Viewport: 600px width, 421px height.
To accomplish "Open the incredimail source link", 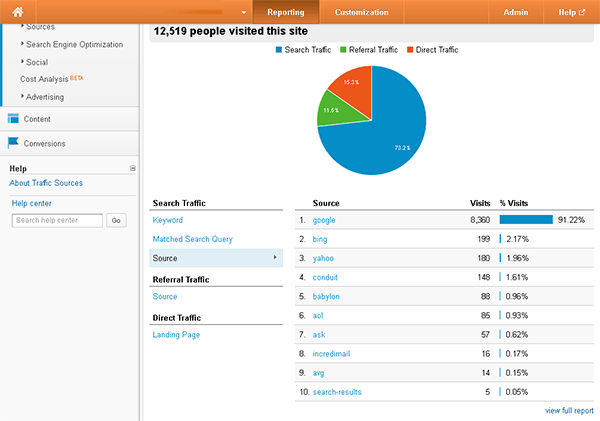I will point(331,354).
